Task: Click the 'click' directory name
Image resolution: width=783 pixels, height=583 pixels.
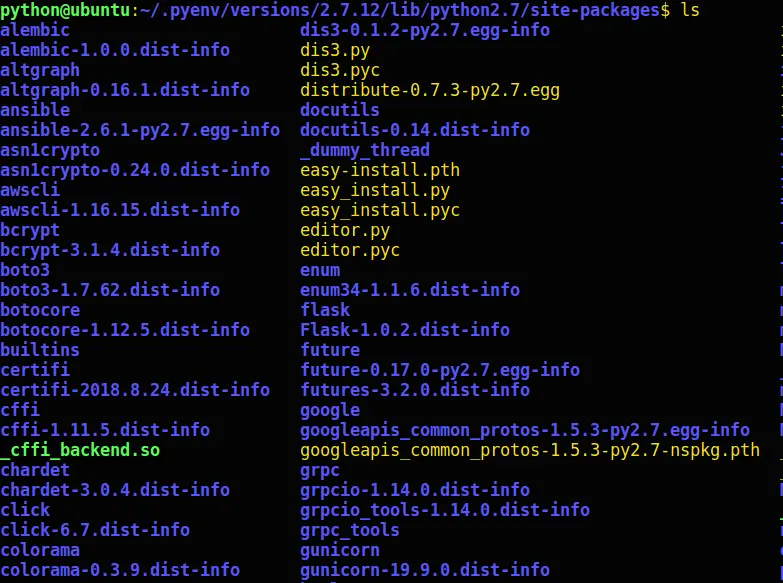Action: pos(25,510)
